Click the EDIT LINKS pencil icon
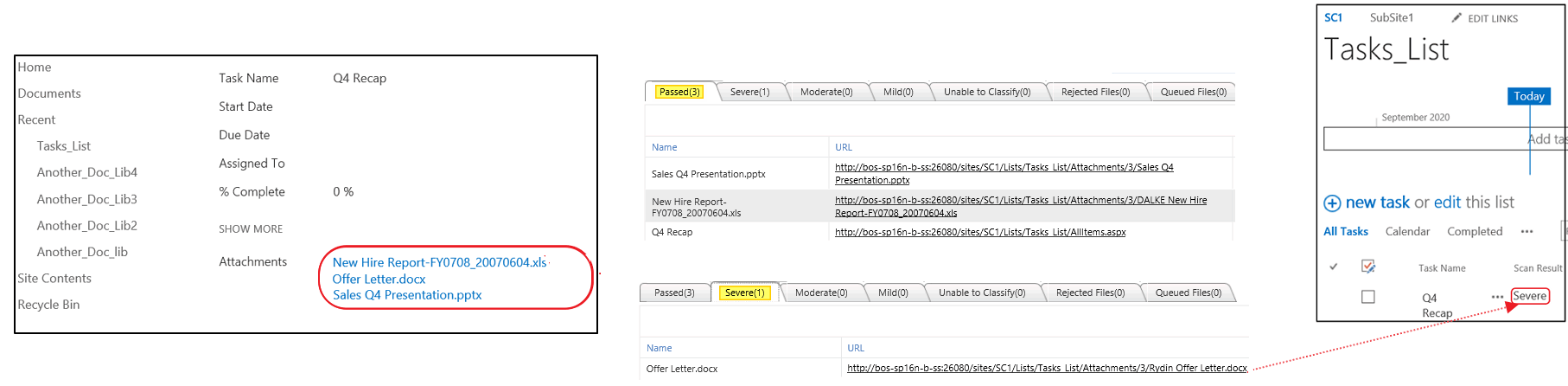 click(x=1456, y=17)
